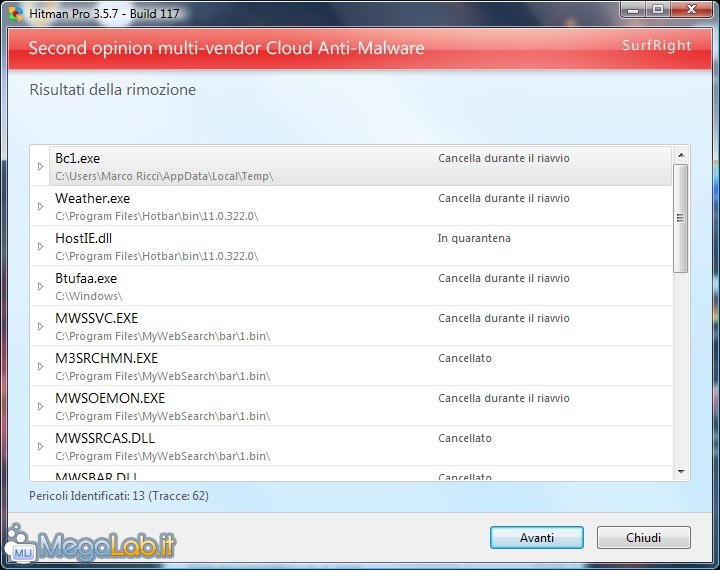This screenshot has width=720, height=570.
Task: Click the scrollbar up arrow
Action: click(x=681, y=155)
